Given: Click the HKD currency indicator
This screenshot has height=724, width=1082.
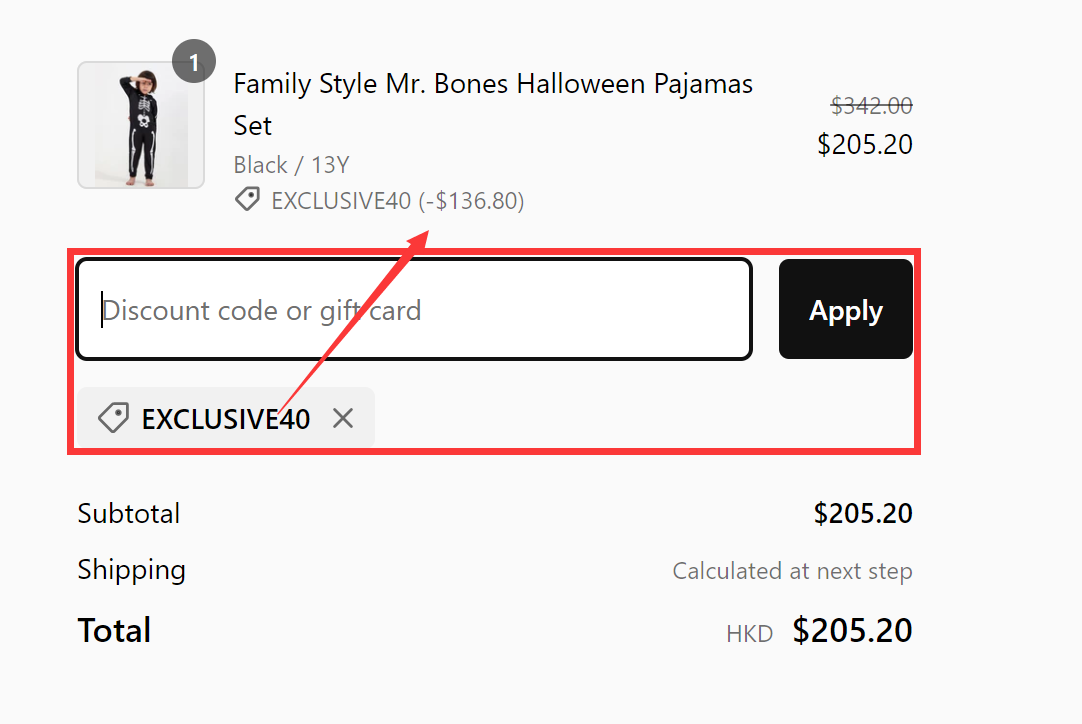Looking at the screenshot, I should click(x=749, y=632).
